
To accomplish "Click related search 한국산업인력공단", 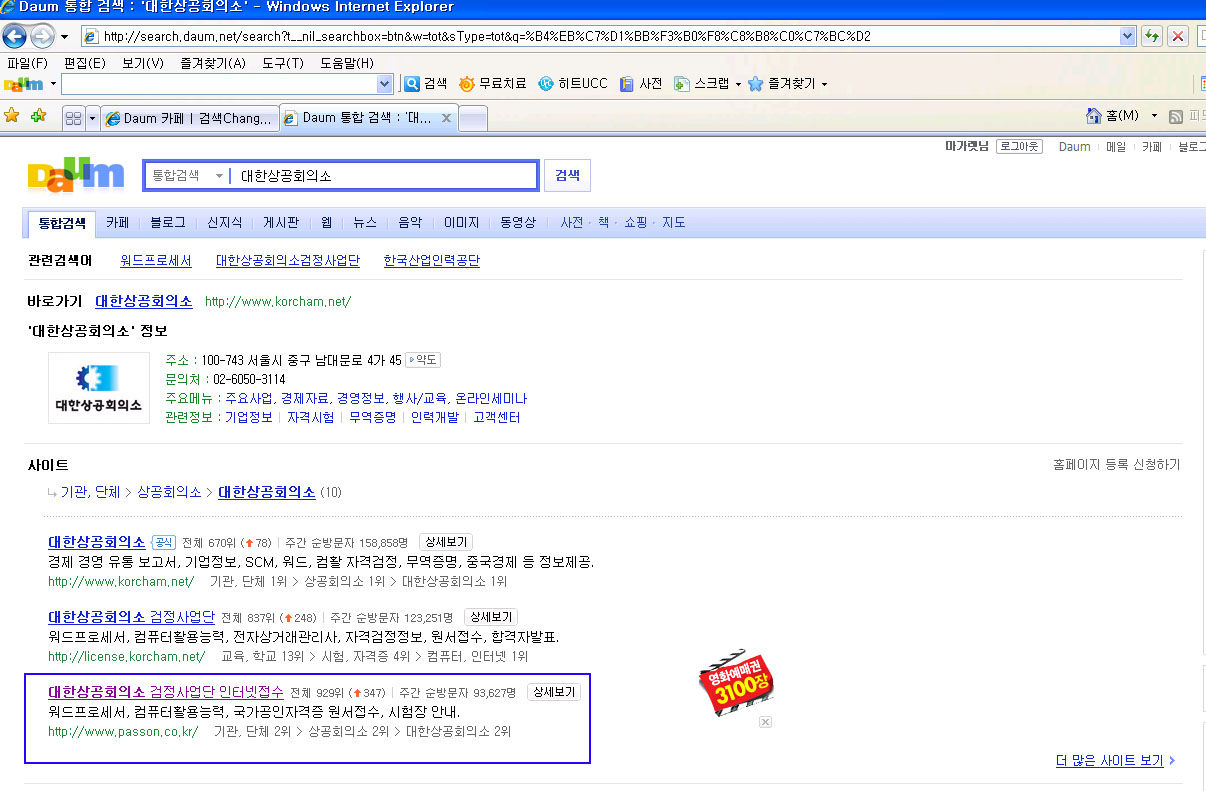I will point(432,261).
